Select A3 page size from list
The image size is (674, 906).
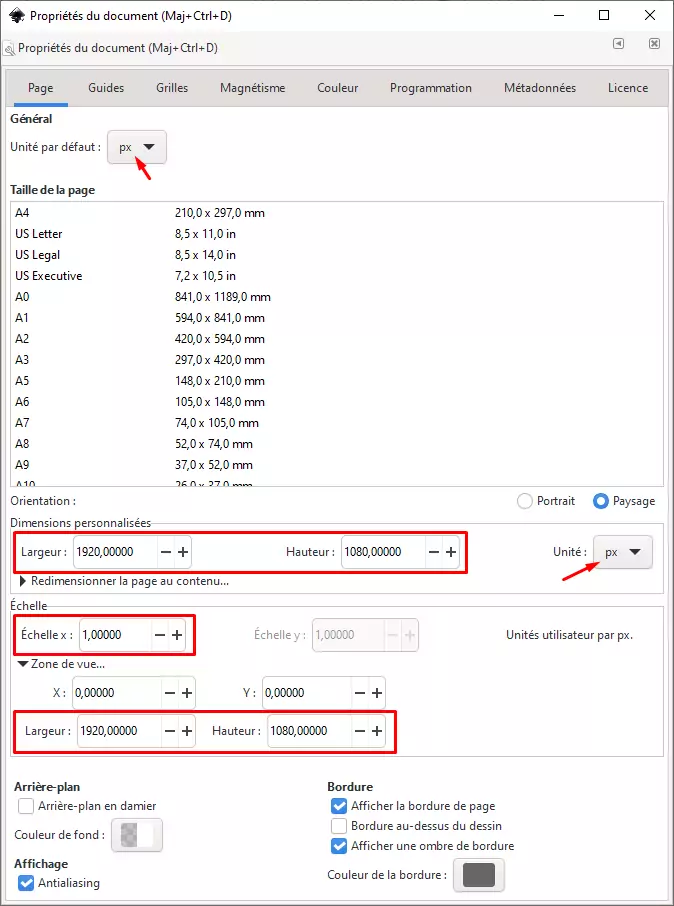pyautogui.click(x=23, y=360)
